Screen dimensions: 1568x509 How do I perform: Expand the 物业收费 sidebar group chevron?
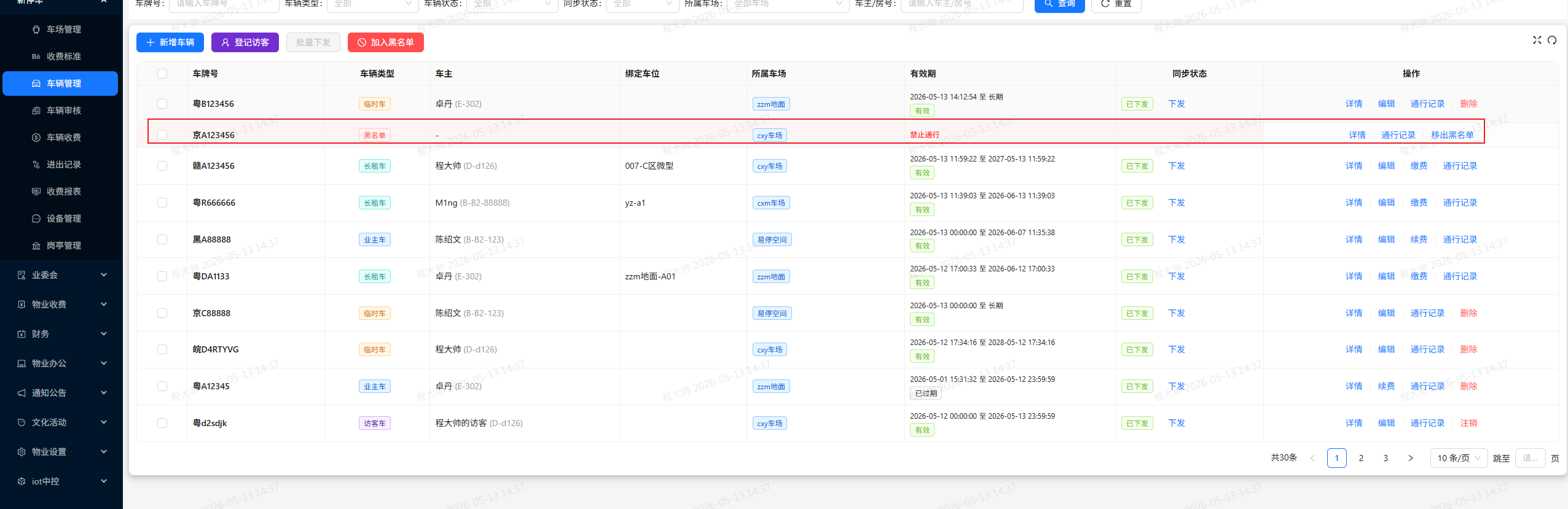click(x=104, y=305)
